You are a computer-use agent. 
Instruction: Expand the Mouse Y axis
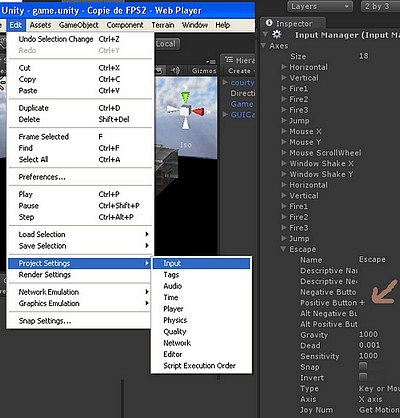point(284,142)
